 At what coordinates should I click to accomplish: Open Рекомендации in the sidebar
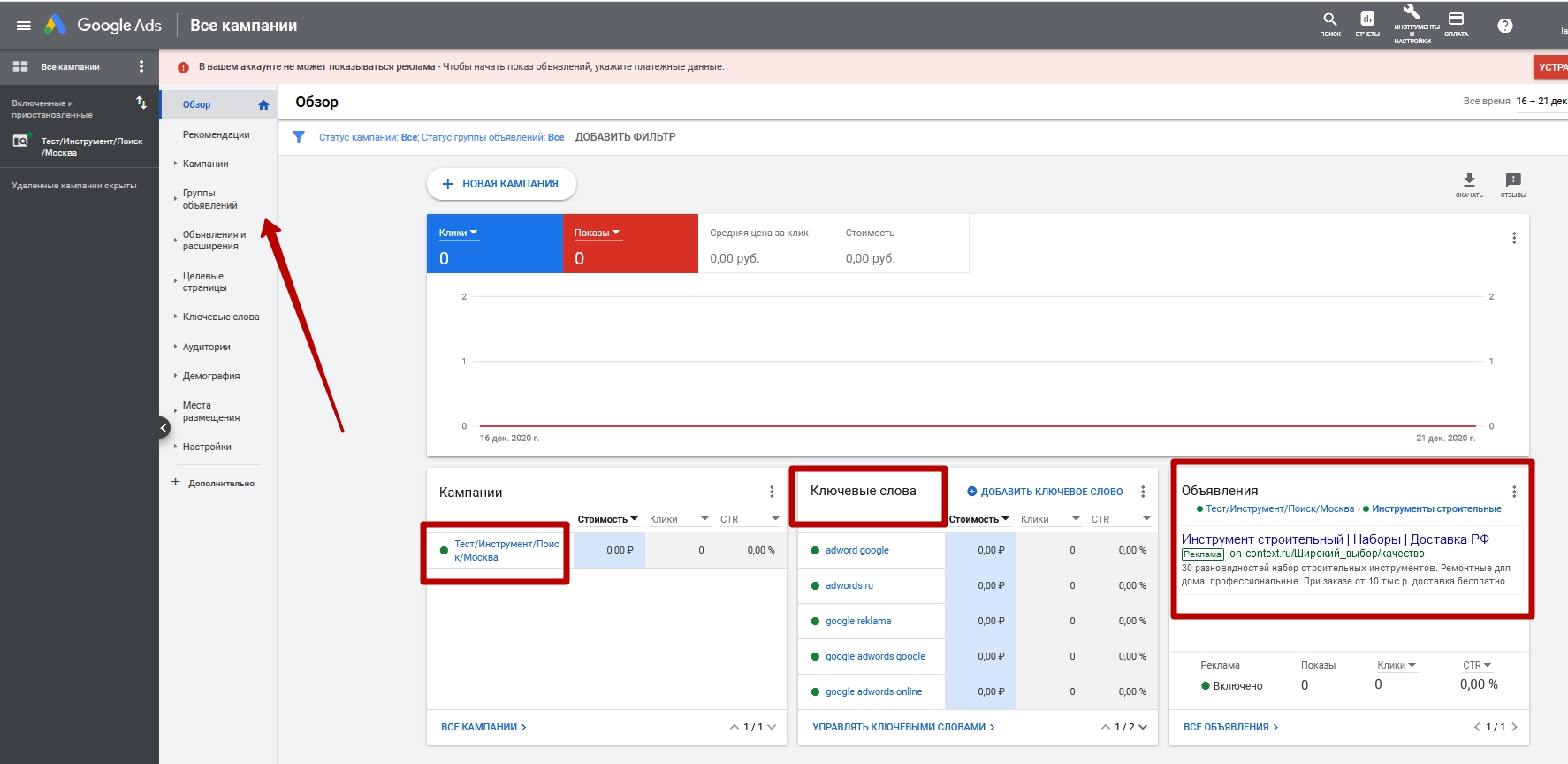216,134
